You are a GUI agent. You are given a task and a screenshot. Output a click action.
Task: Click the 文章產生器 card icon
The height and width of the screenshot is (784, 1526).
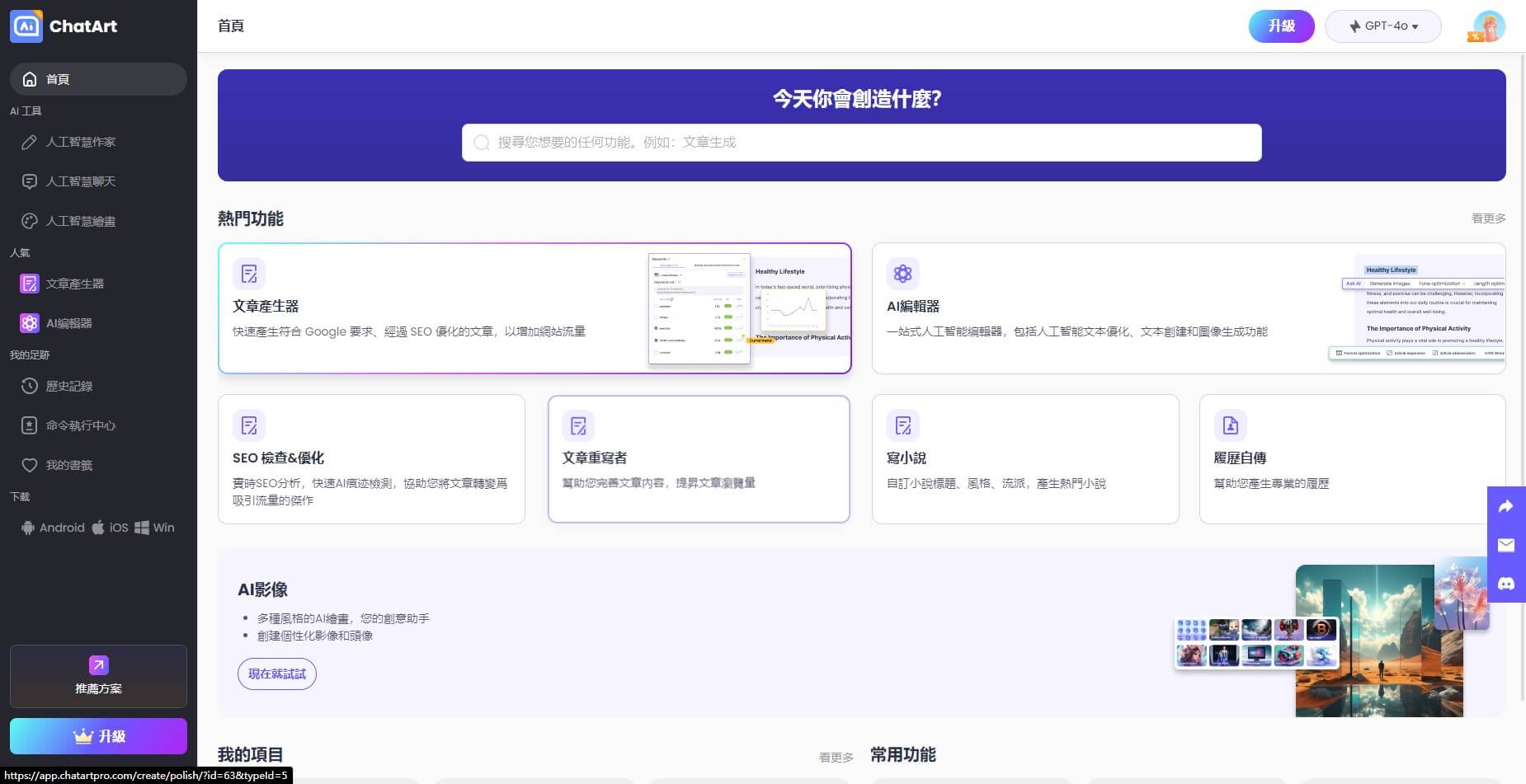(x=249, y=274)
